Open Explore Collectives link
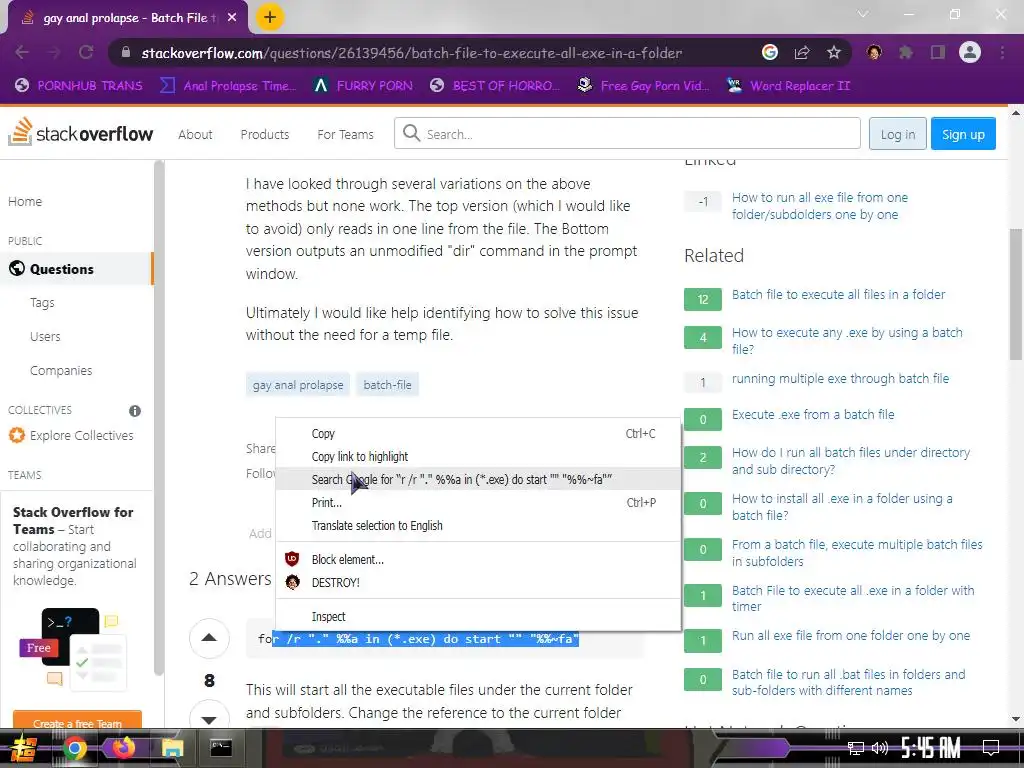Viewport: 1024px width, 768px height. [71, 436]
